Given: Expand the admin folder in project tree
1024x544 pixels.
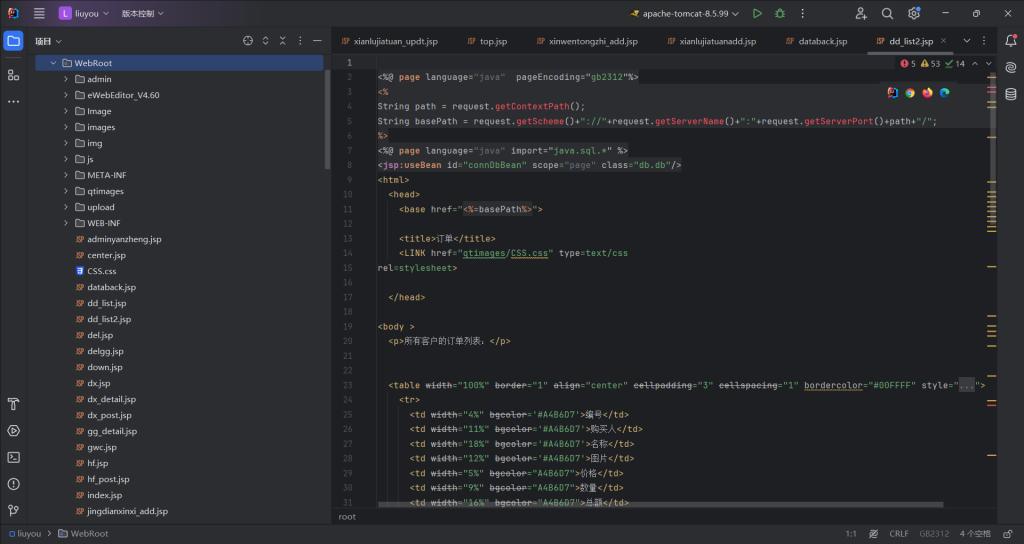Looking at the screenshot, I should point(66,79).
